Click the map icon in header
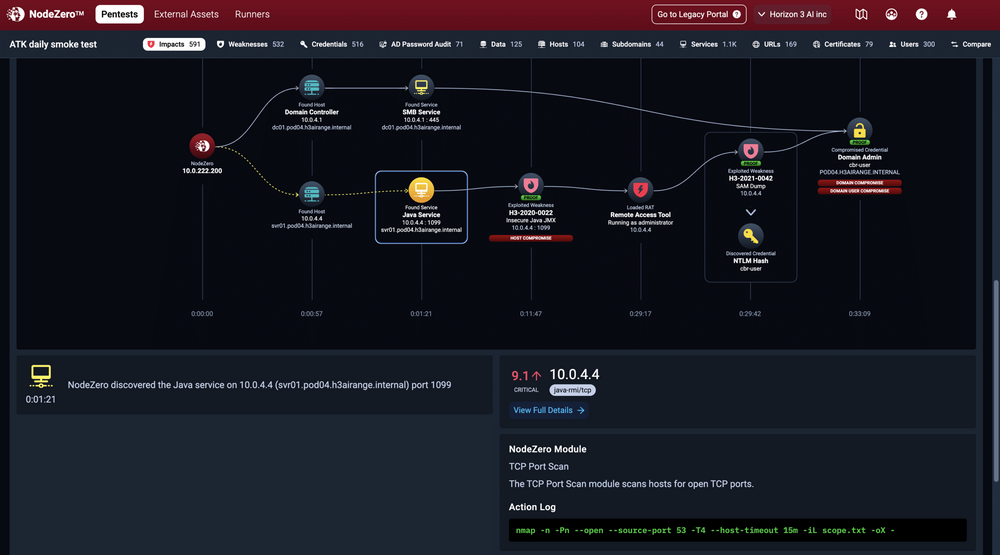The width and height of the screenshot is (1000, 555). click(x=862, y=15)
